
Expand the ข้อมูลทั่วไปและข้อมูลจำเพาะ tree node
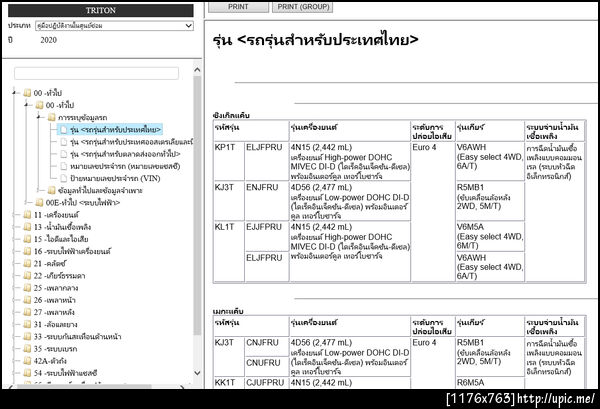[39, 191]
